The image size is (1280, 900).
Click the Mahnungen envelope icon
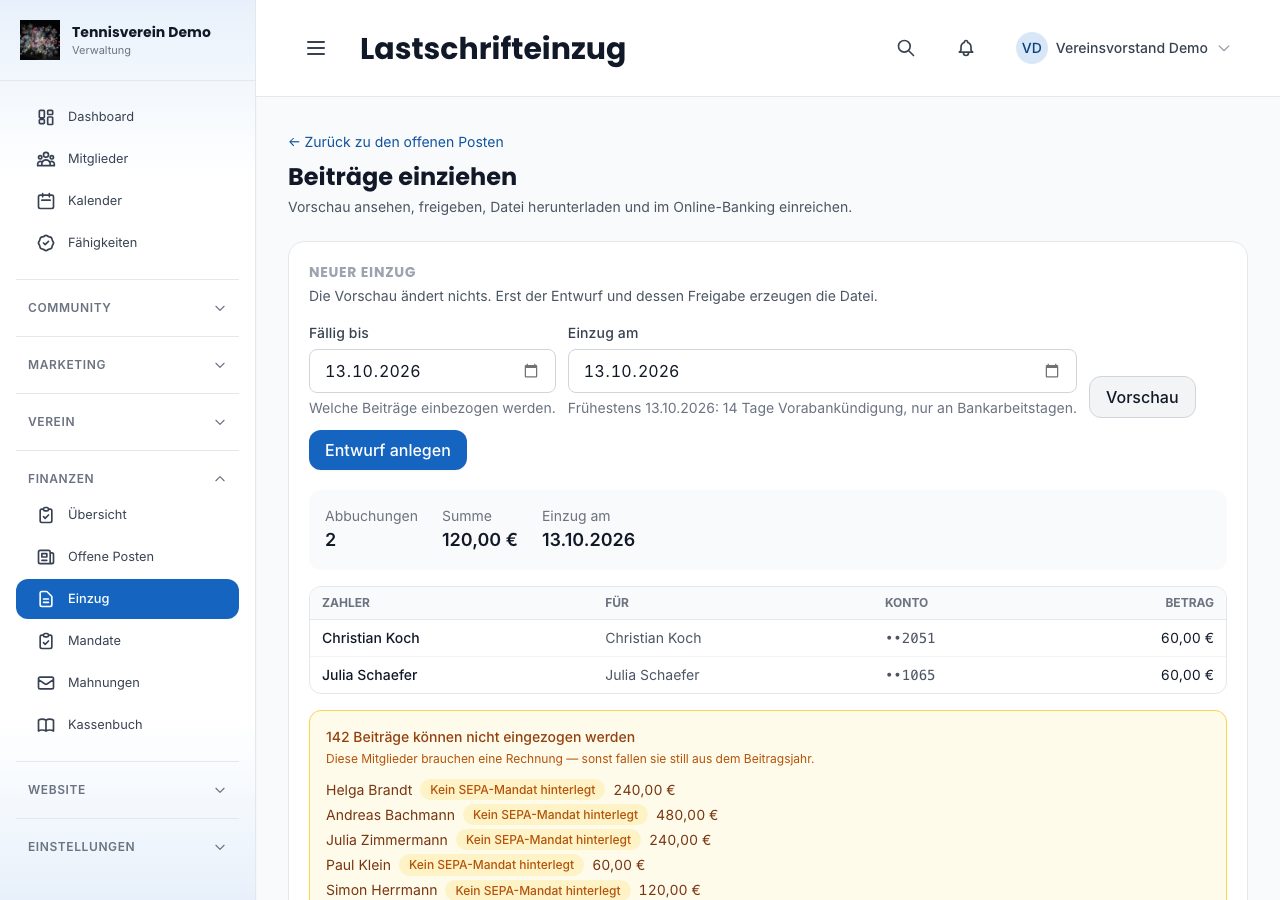(x=46, y=683)
